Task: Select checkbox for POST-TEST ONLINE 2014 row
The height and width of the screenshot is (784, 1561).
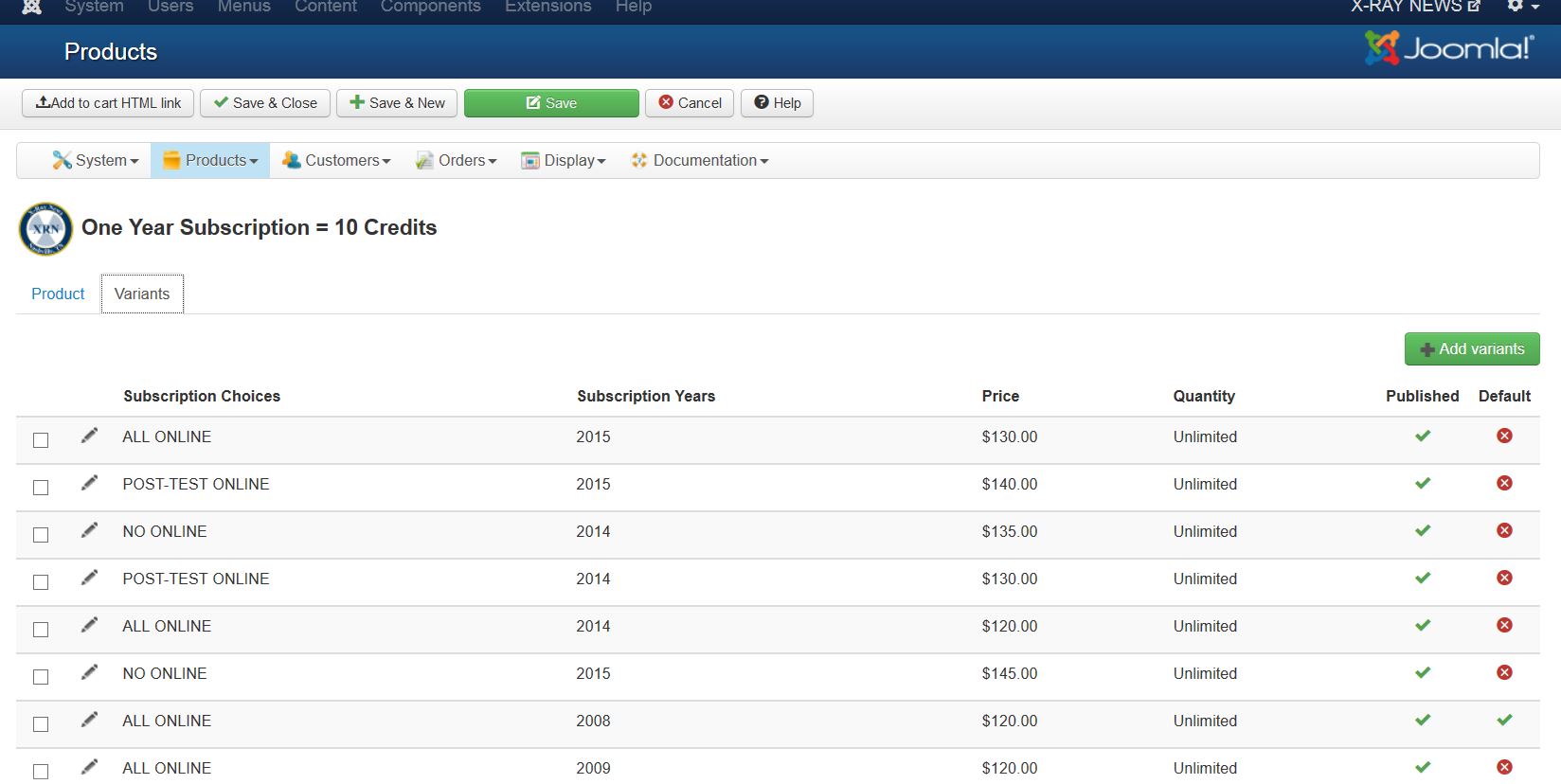Action: [41, 581]
